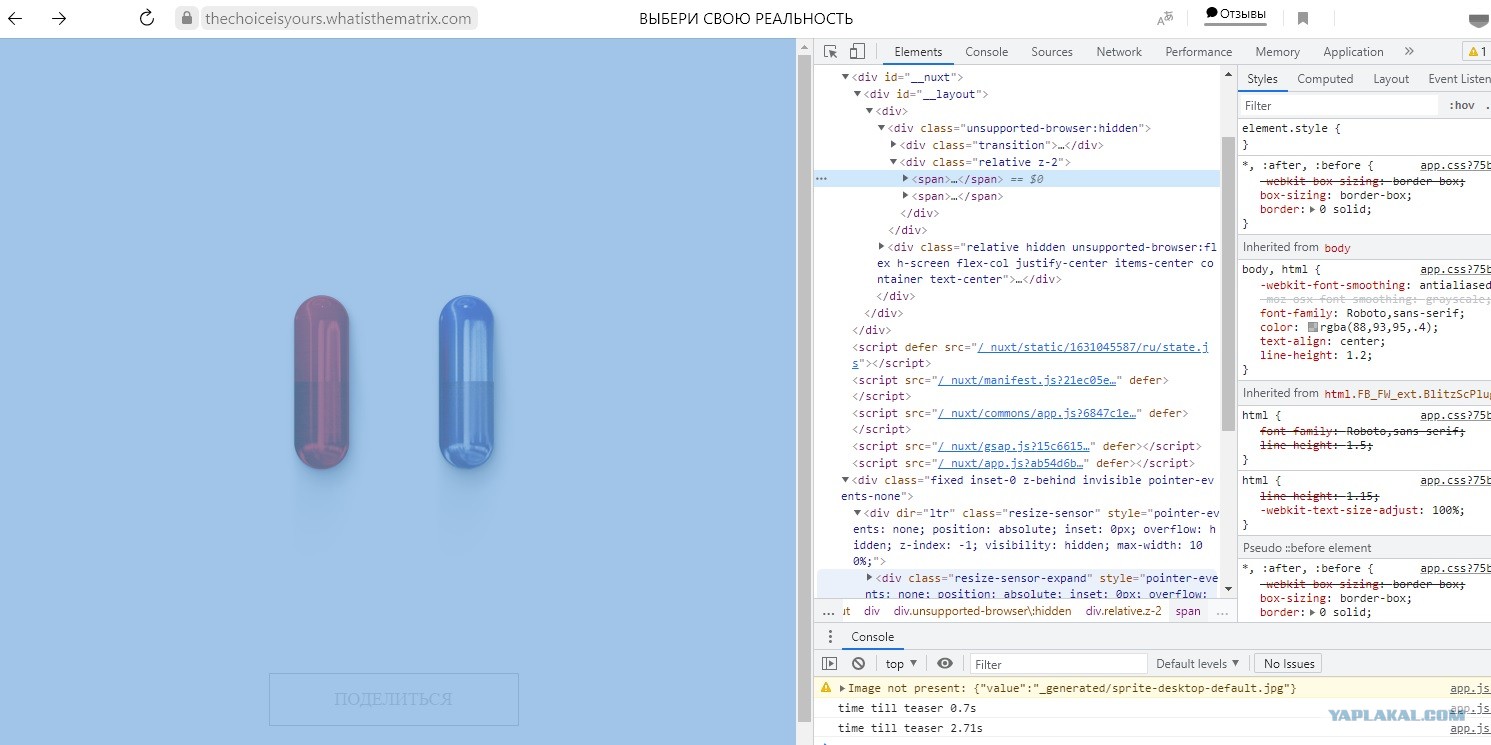1491x745 pixels.
Task: Open the Network tab
Action: pos(1119,52)
